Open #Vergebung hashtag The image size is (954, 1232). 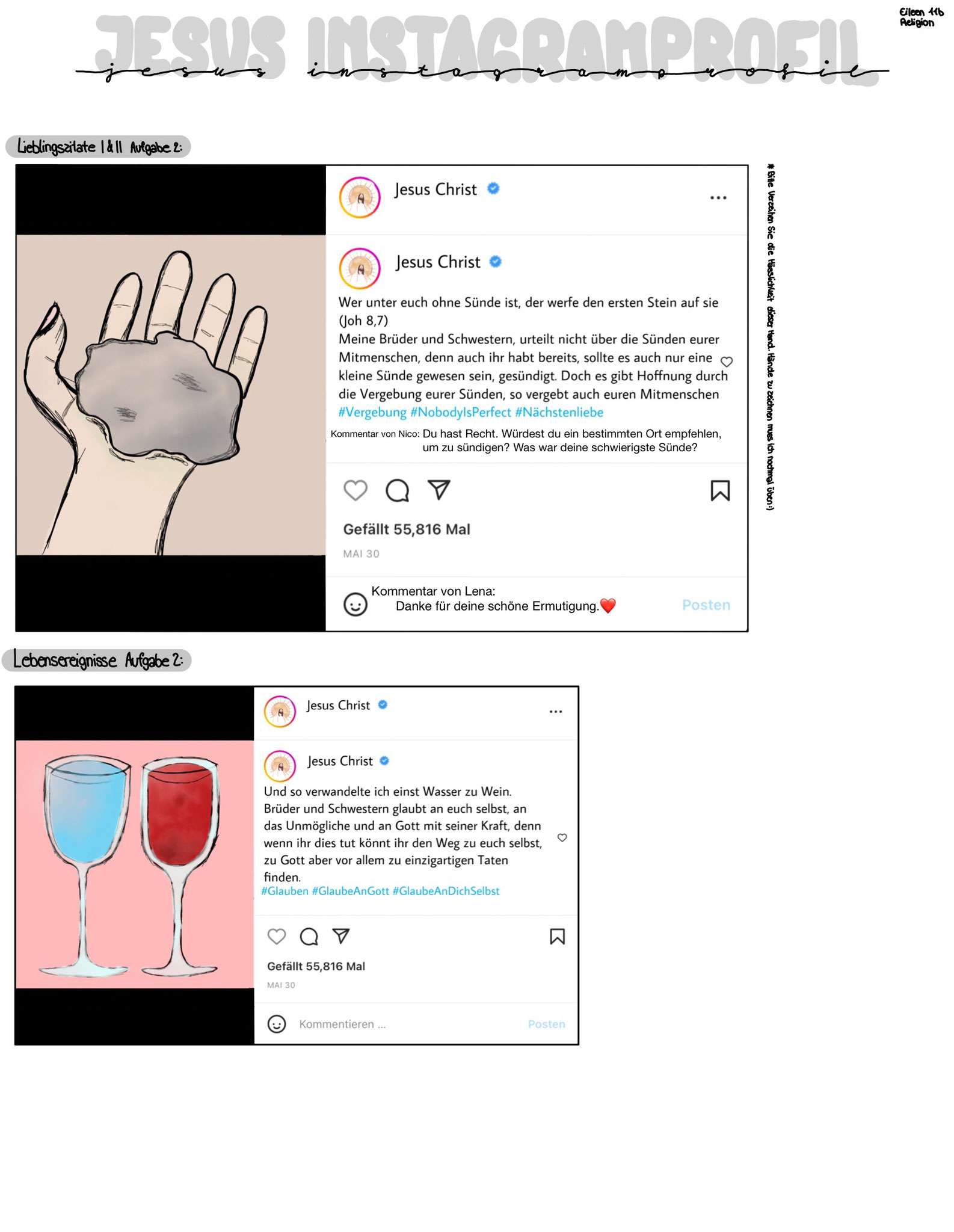(x=372, y=412)
